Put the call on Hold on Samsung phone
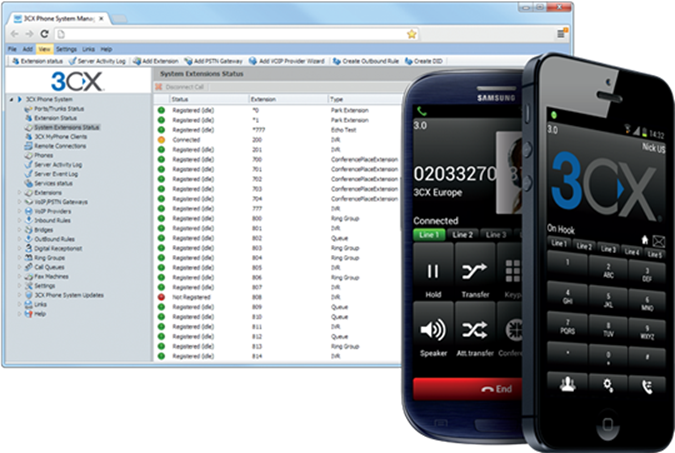Image resolution: width=675 pixels, height=453 pixels. tap(433, 272)
